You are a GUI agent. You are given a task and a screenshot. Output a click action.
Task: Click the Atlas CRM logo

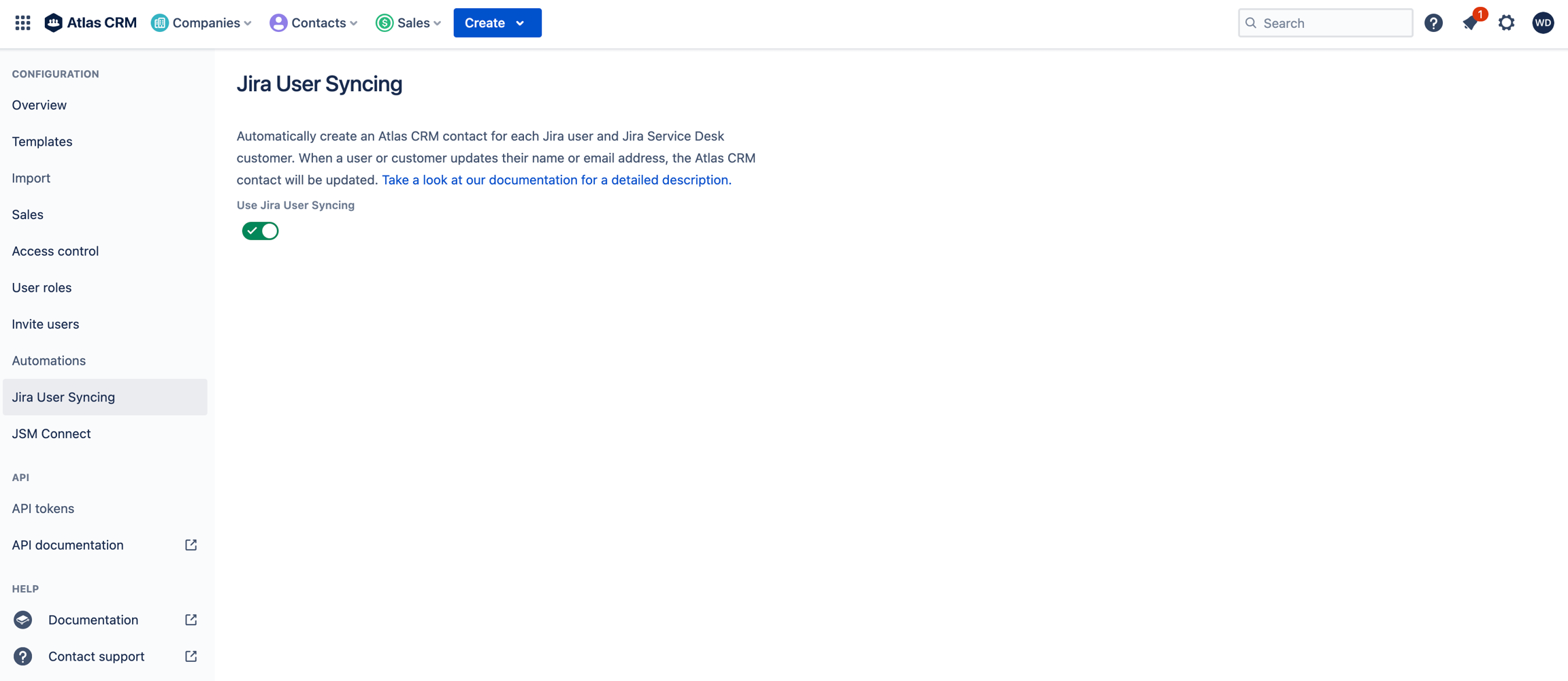pos(91,23)
